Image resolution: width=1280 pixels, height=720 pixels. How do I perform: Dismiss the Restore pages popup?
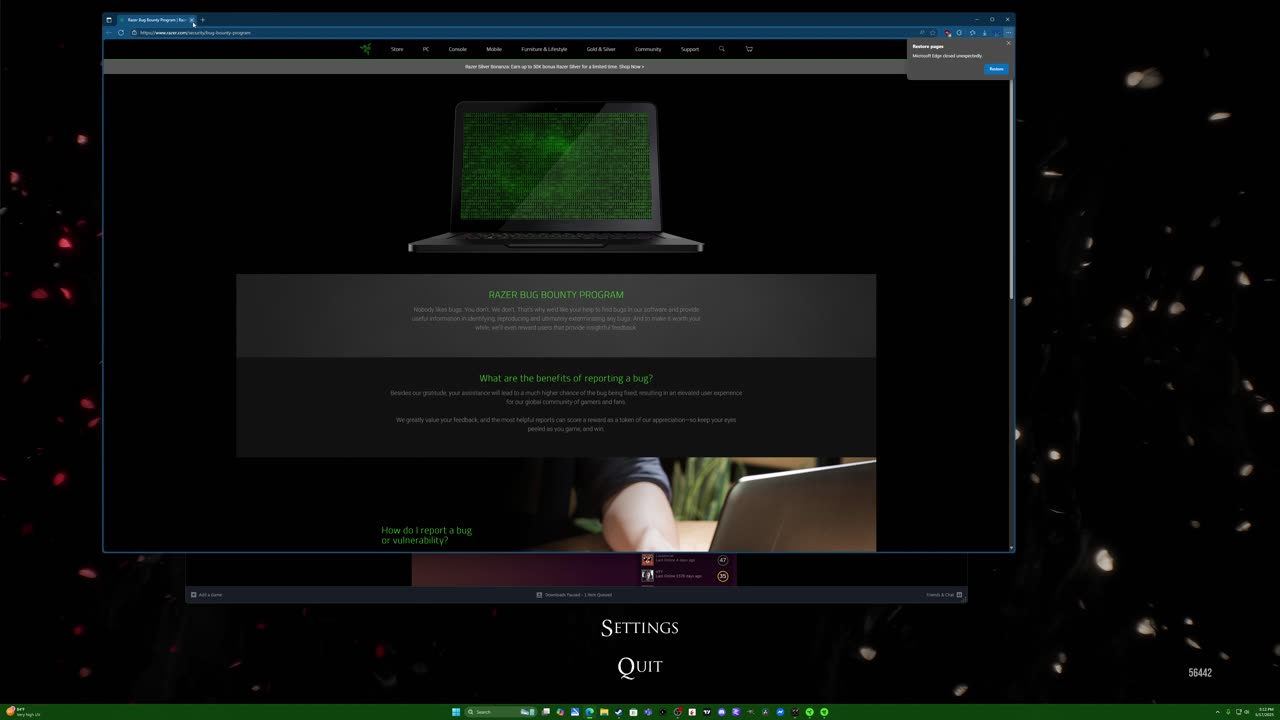(x=1008, y=42)
